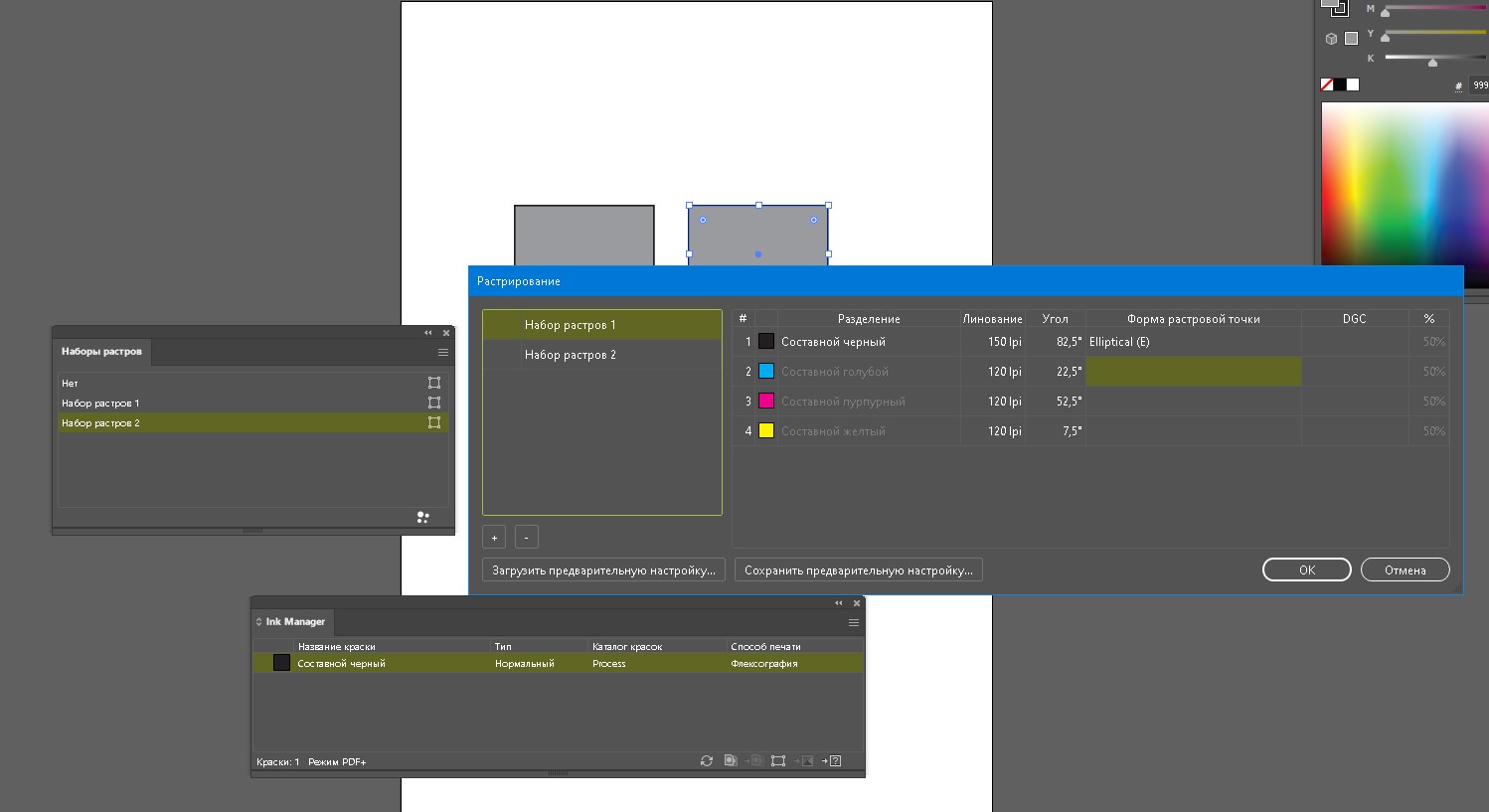Click the cyan swatch for Составной голубой
Screen dimensions: 1489x812
[x=766, y=371]
